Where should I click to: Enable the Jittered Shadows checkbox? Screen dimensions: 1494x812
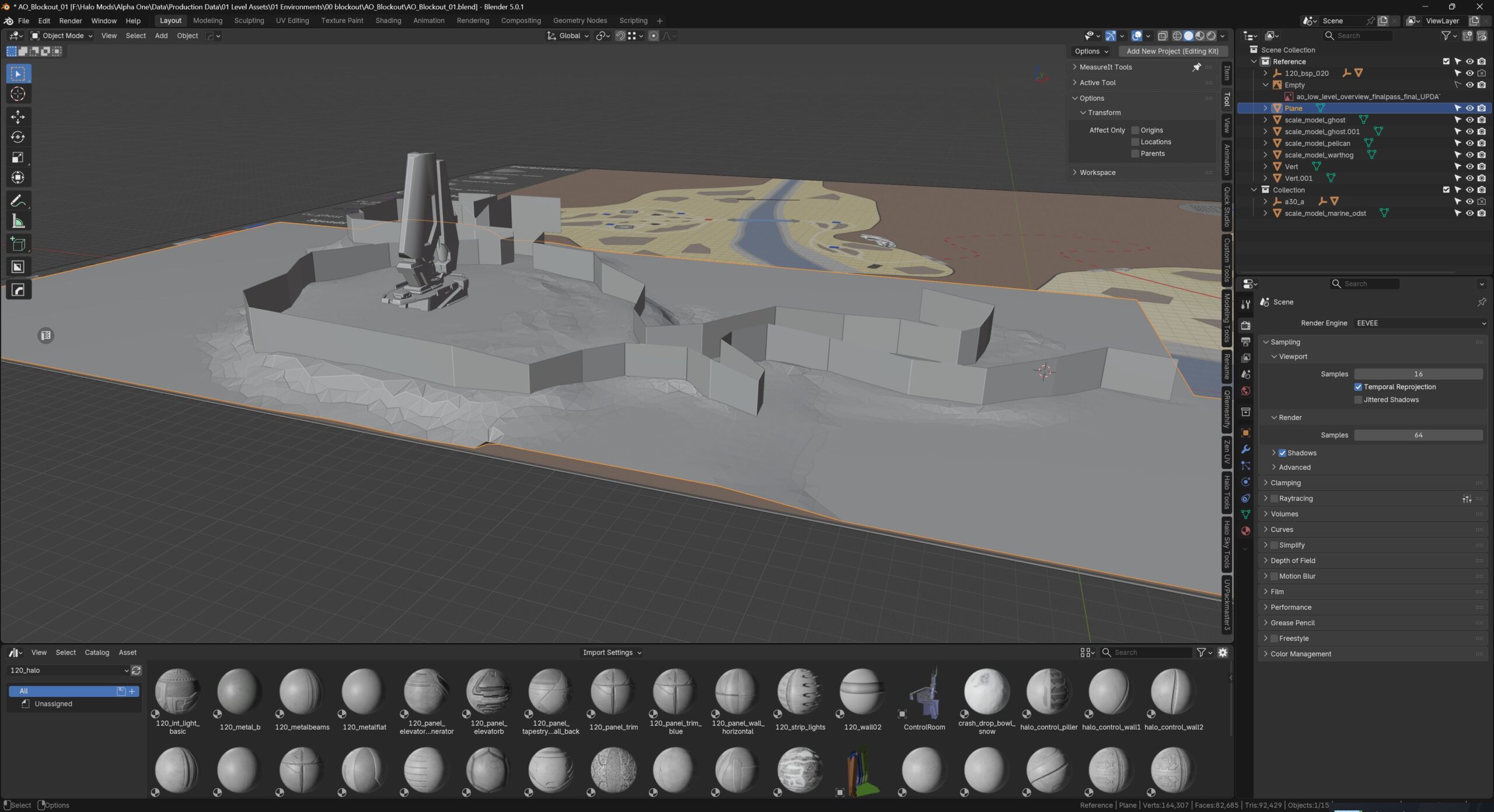point(1358,400)
